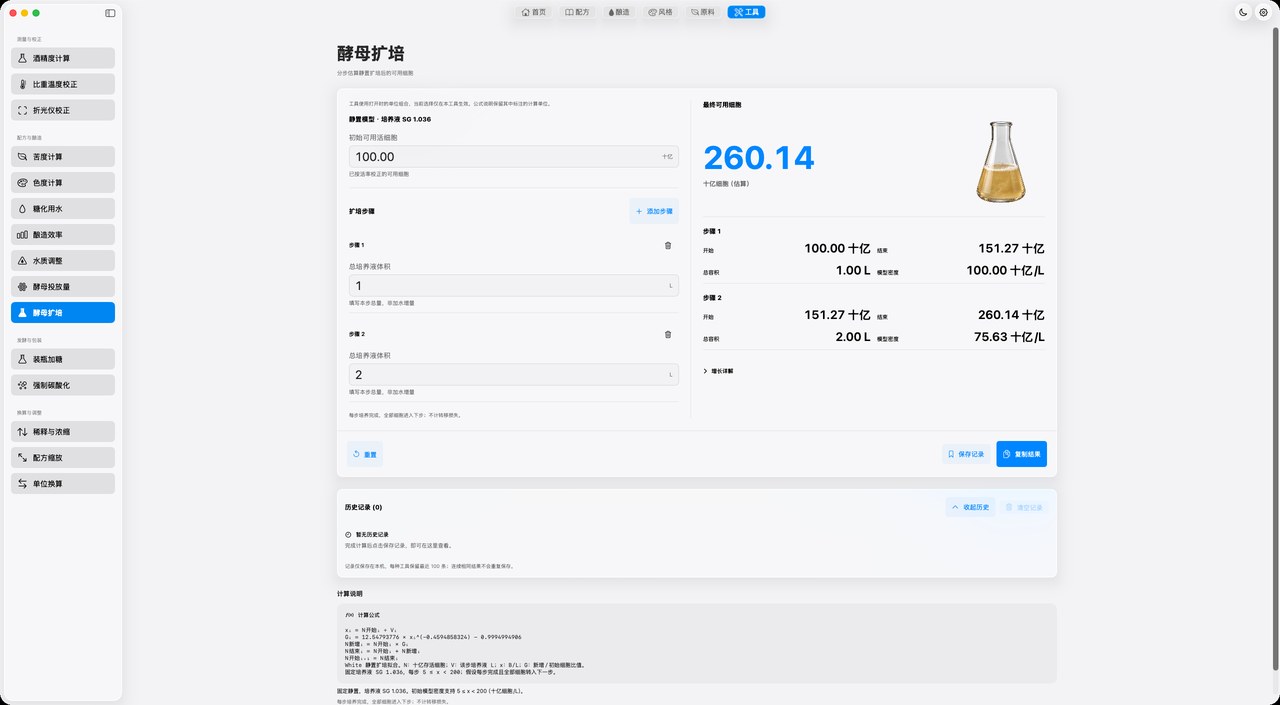Viewport: 1280px width, 705px height.
Task: Toggle the sidebar panel icon
Action: pyautogui.click(x=110, y=13)
